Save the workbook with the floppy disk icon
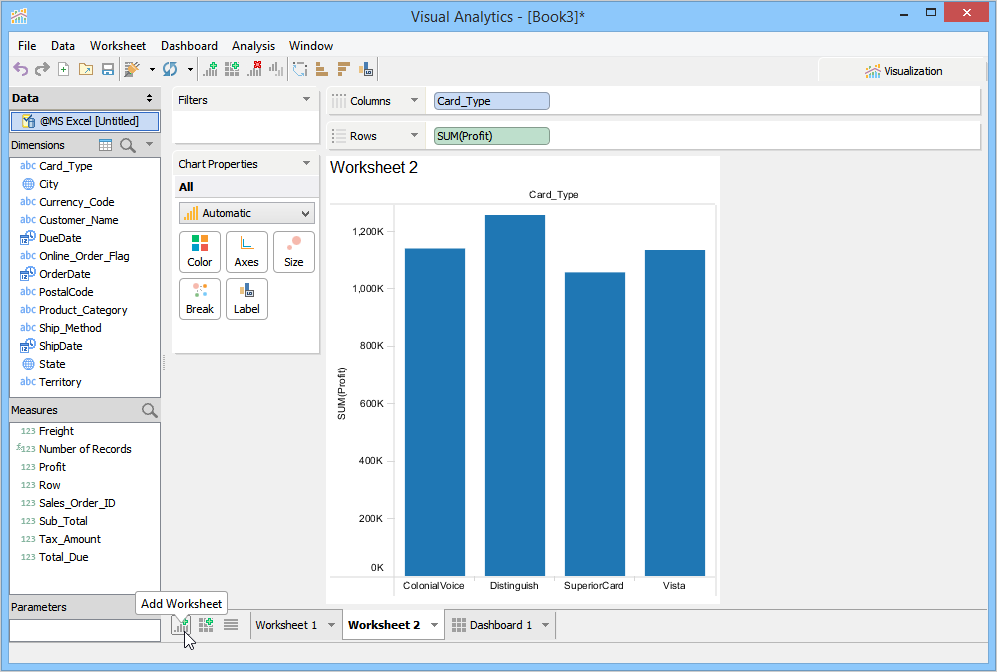 pyautogui.click(x=108, y=69)
